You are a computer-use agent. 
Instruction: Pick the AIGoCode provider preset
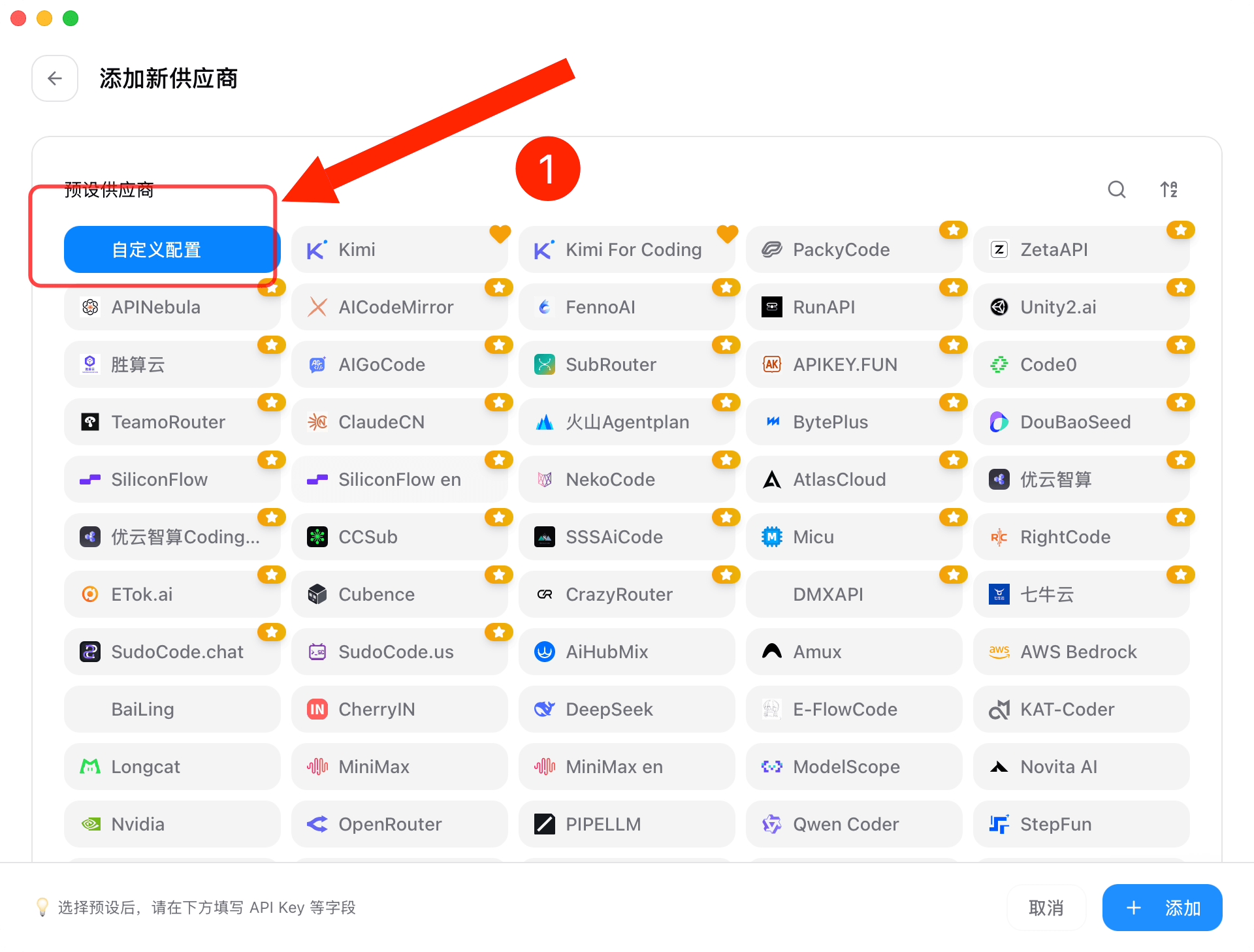coord(400,364)
